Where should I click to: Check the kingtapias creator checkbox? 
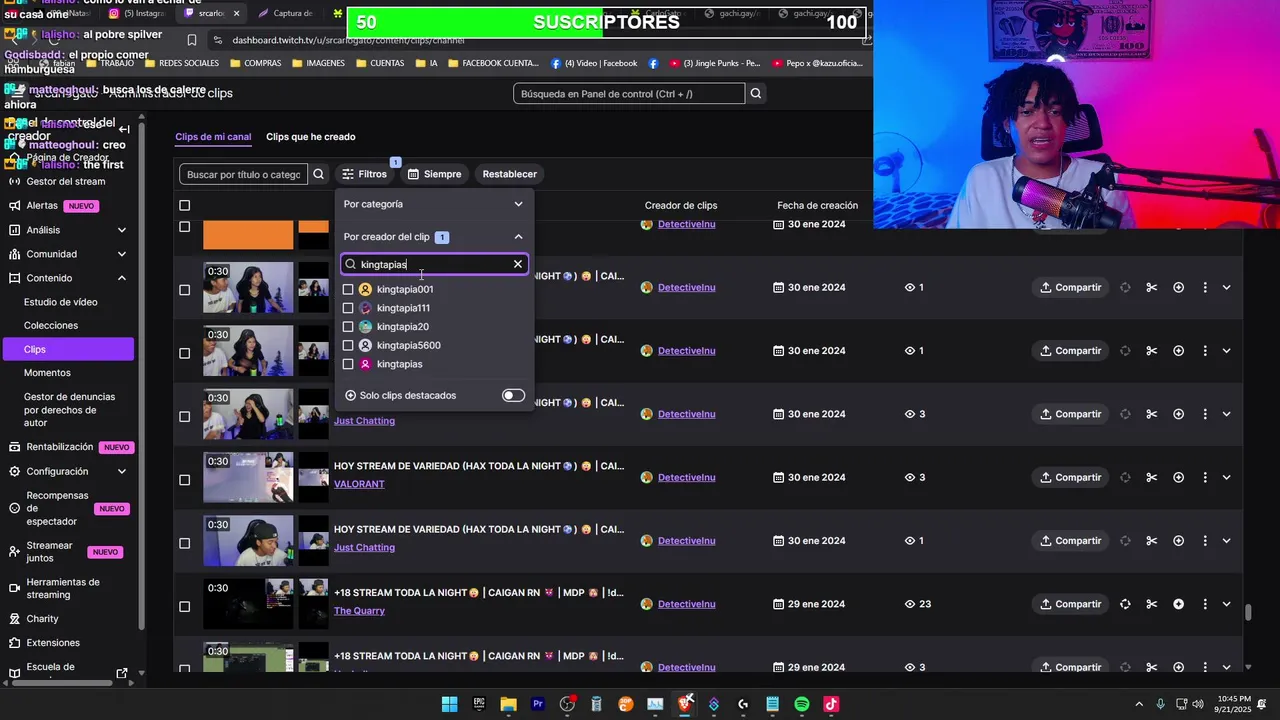click(x=348, y=364)
